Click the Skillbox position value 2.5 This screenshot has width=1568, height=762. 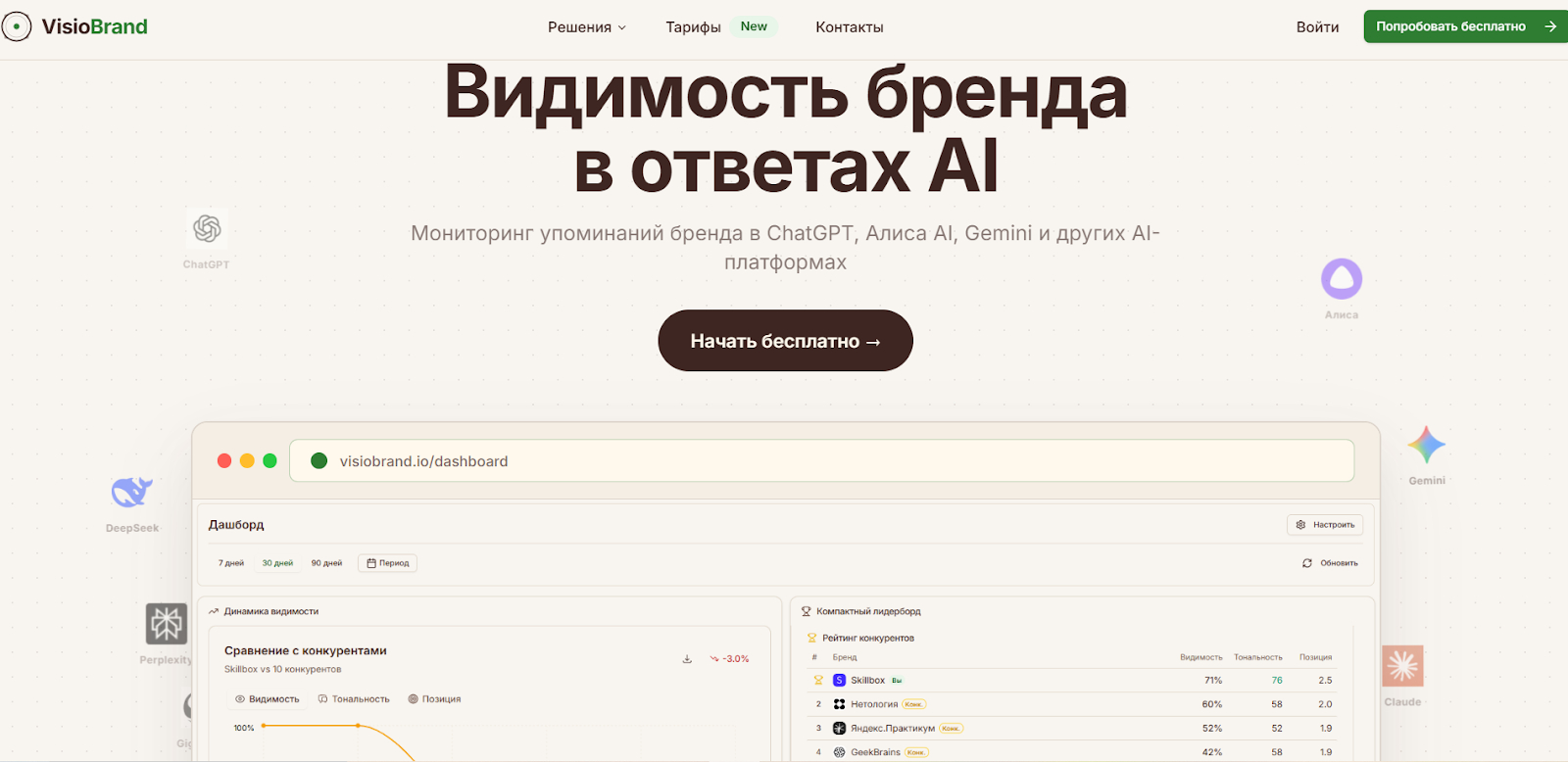pos(1325,681)
